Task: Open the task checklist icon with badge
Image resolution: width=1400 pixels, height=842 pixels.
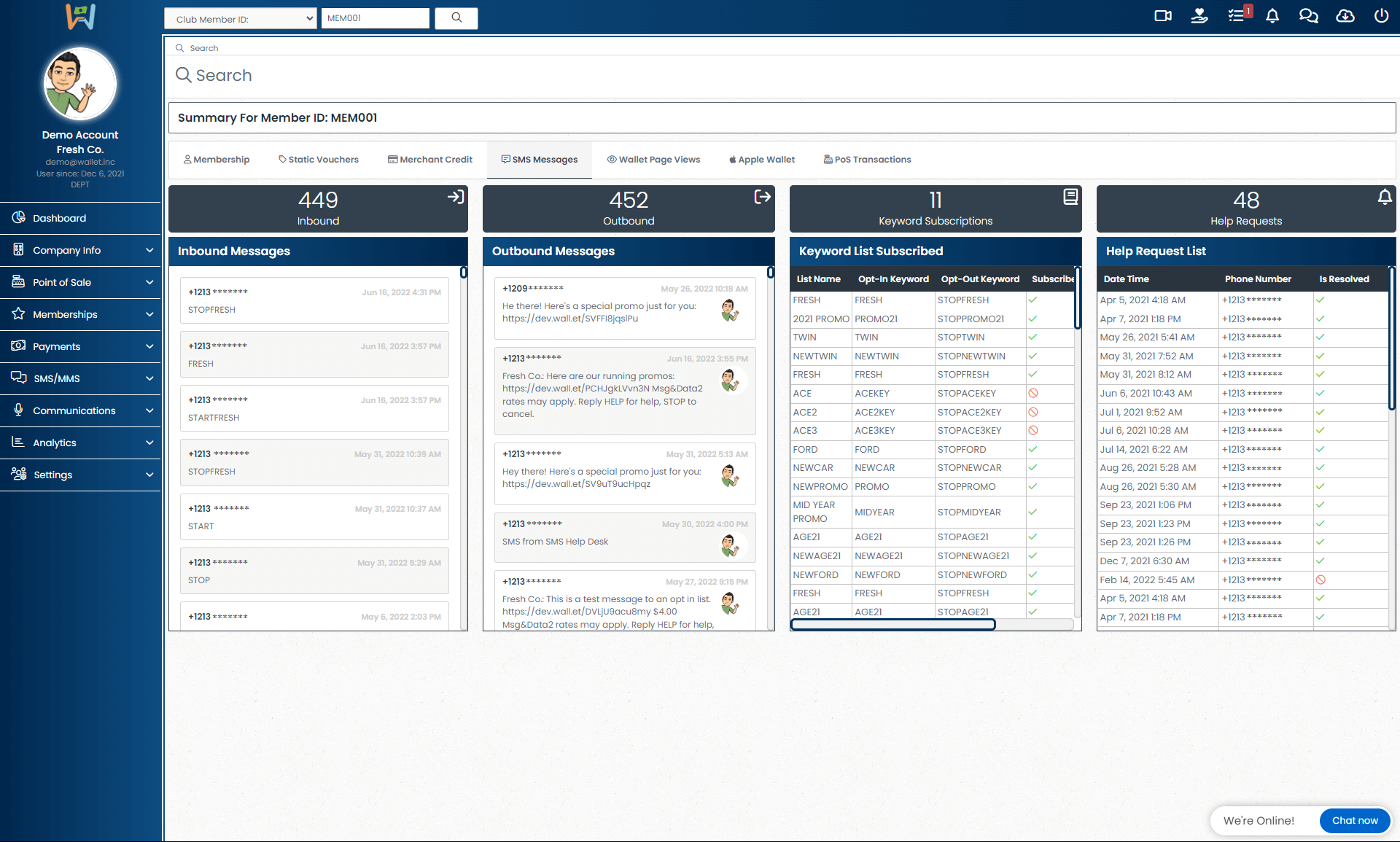Action: [x=1237, y=16]
